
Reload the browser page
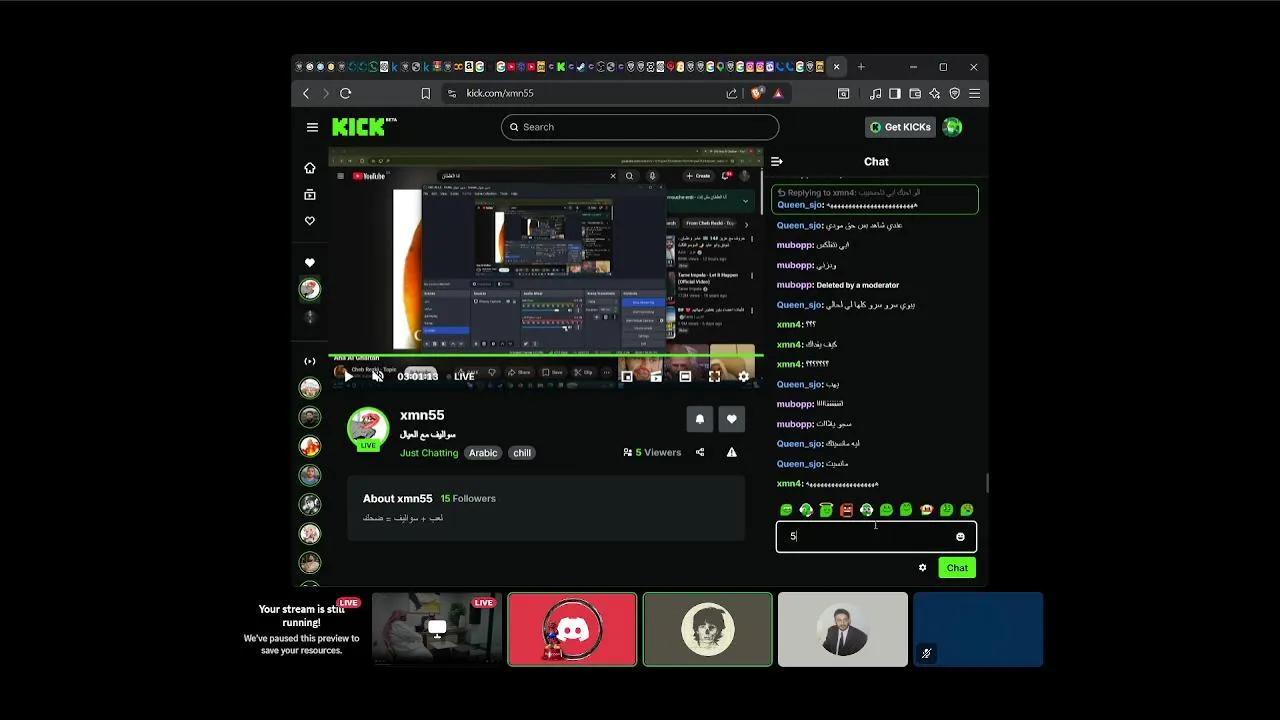point(345,93)
